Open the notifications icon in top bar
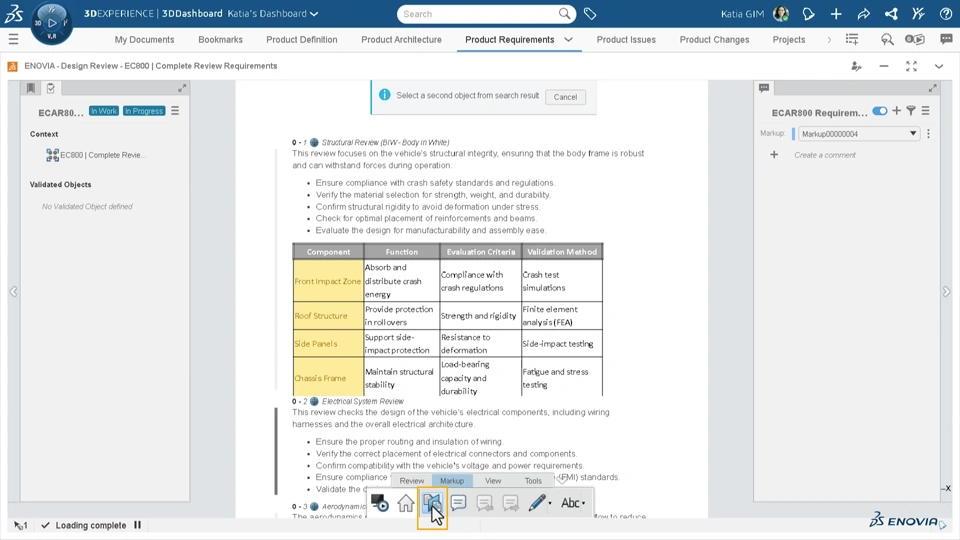 pyautogui.click(x=809, y=13)
